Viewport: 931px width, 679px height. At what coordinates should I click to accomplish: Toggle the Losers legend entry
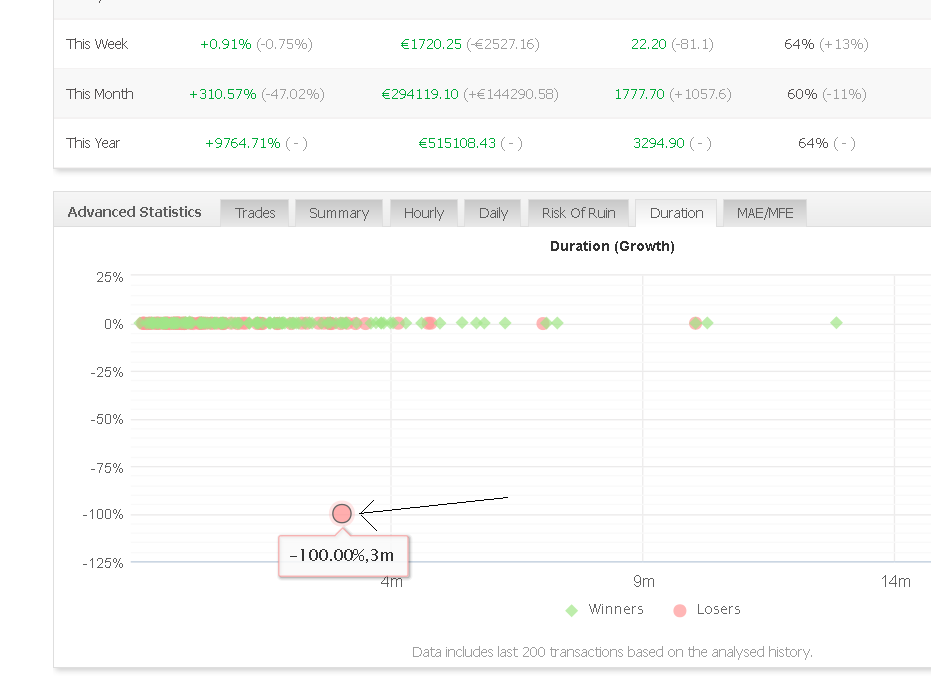pyautogui.click(x=707, y=610)
